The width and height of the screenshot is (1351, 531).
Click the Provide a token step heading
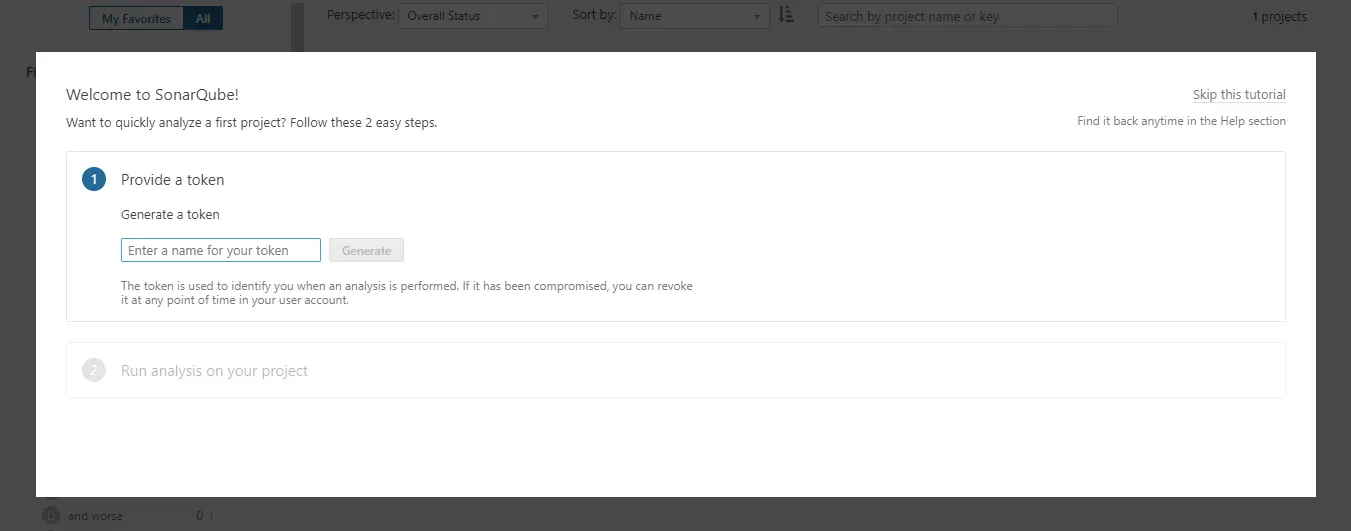pyautogui.click(x=172, y=180)
